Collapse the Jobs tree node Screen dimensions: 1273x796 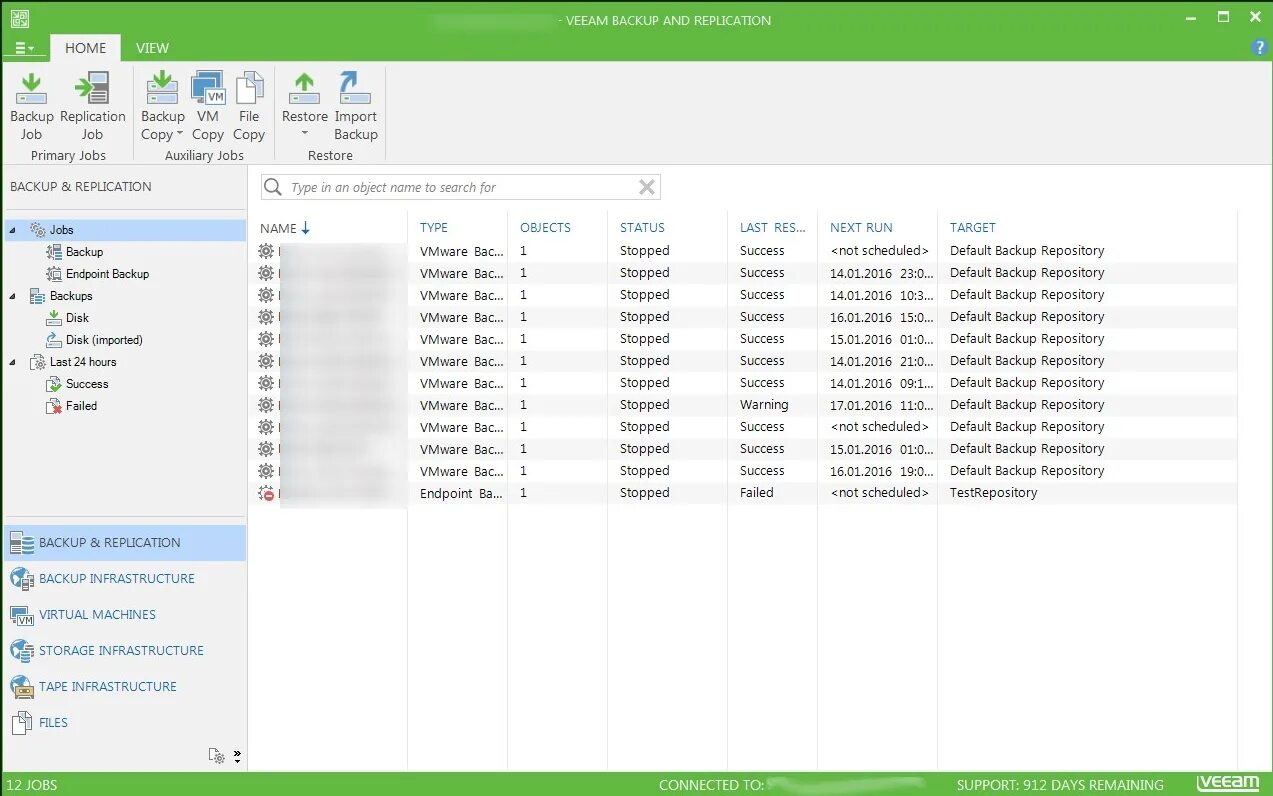(x=13, y=230)
